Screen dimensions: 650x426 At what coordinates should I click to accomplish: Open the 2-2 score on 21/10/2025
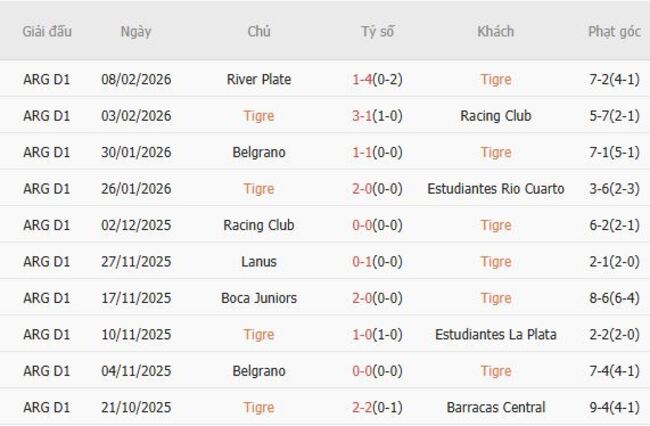click(x=362, y=408)
